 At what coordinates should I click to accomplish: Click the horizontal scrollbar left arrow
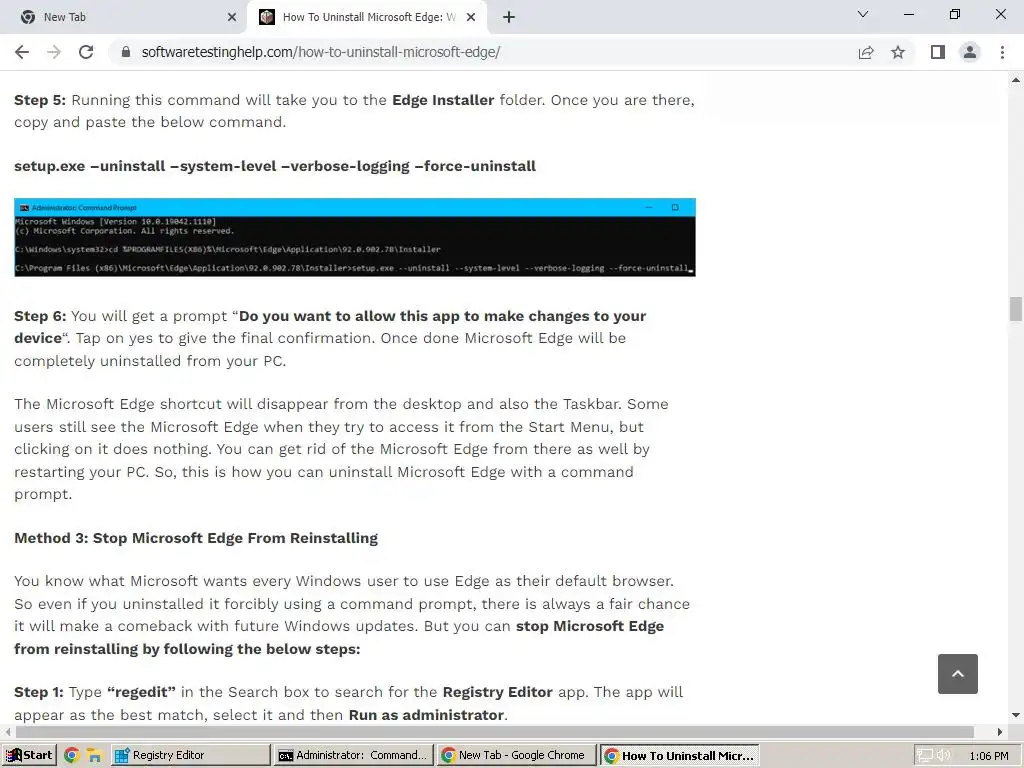[7, 732]
